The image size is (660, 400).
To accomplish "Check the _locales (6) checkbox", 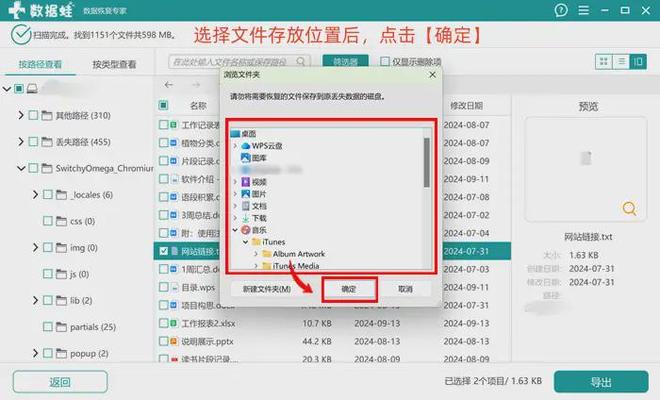I will [48, 195].
